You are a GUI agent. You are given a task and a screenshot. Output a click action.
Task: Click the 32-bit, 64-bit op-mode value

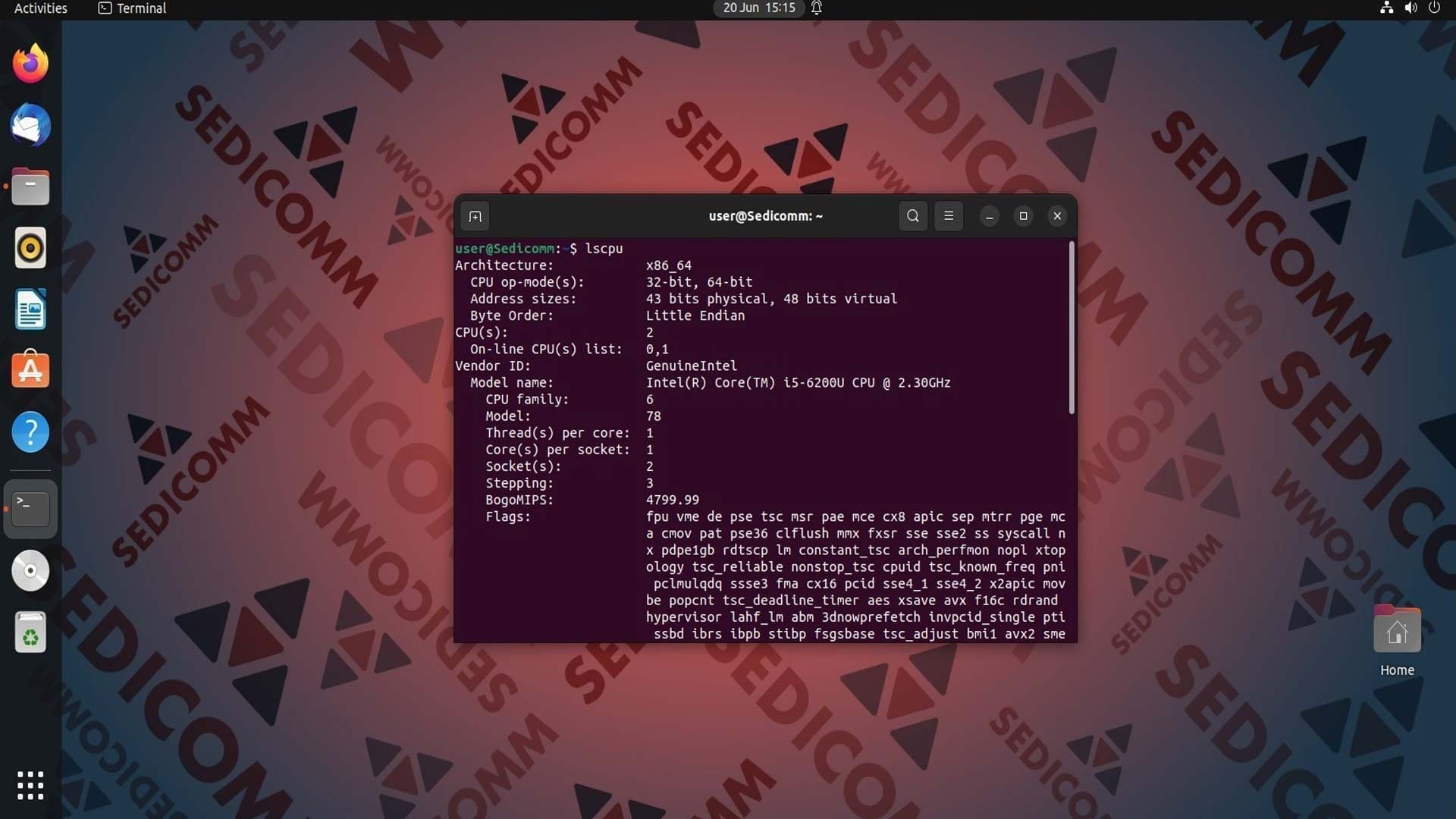click(698, 282)
